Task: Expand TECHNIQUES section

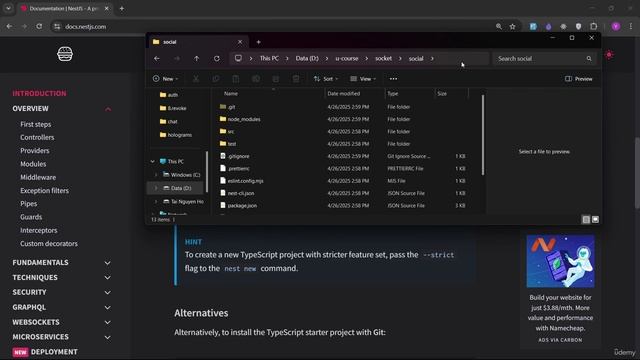Action: tap(107, 278)
